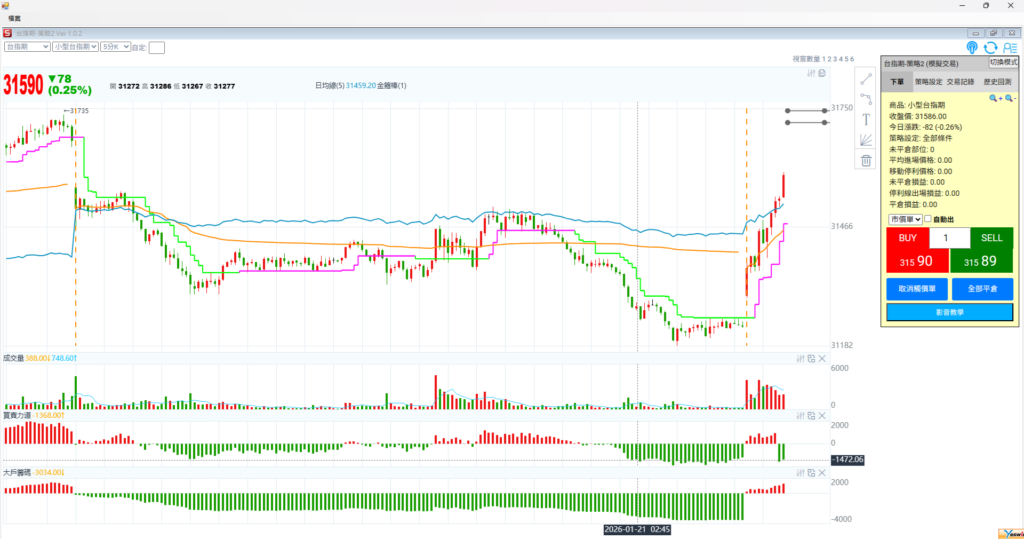Expand the 市價單 order type dropdown
Image resolution: width=1024 pixels, height=539 pixels.
[903, 219]
